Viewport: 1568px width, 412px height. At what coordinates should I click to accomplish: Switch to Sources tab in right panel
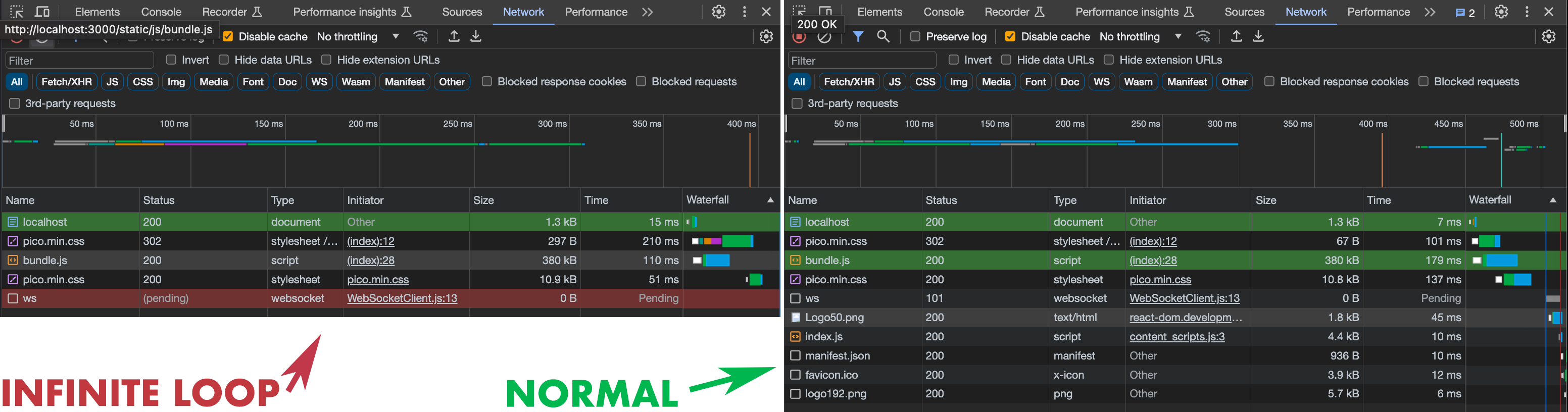(1244, 12)
